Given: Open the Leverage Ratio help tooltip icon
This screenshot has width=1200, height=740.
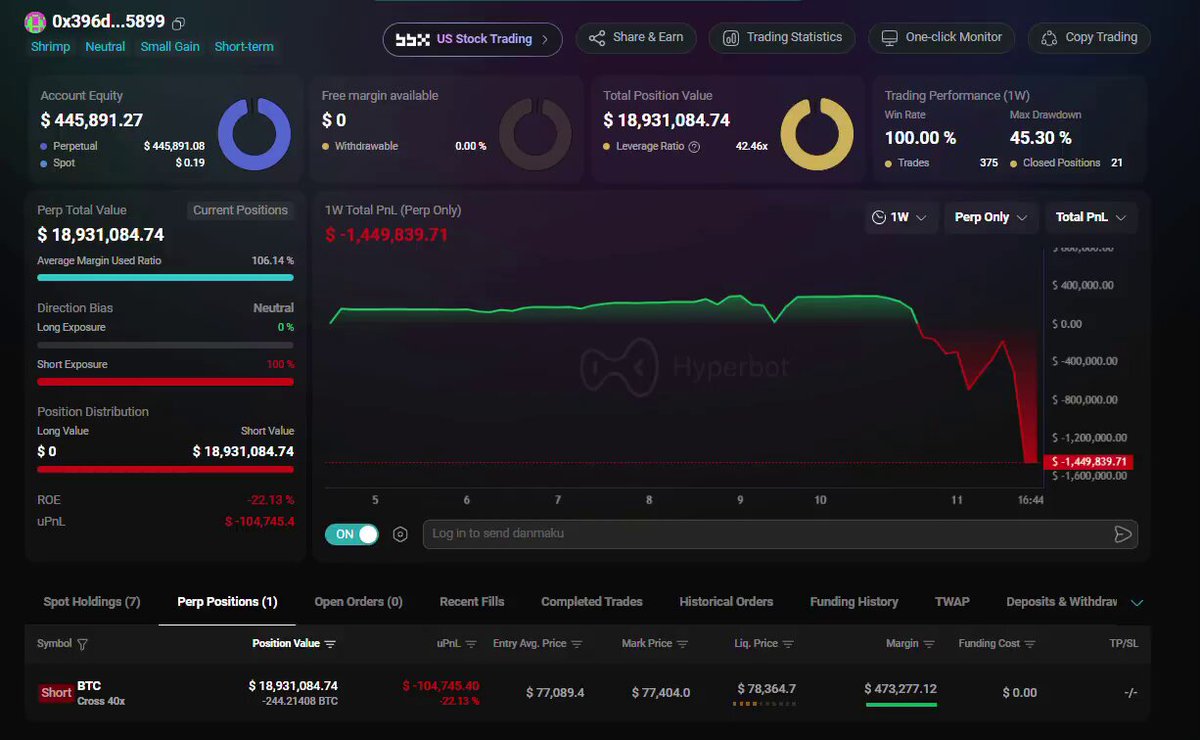Looking at the screenshot, I should [694, 146].
